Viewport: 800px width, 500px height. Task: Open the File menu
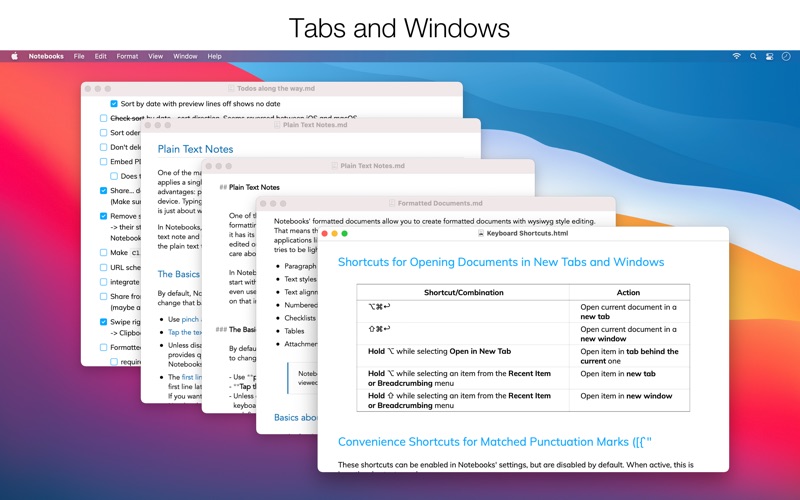pyautogui.click(x=79, y=56)
